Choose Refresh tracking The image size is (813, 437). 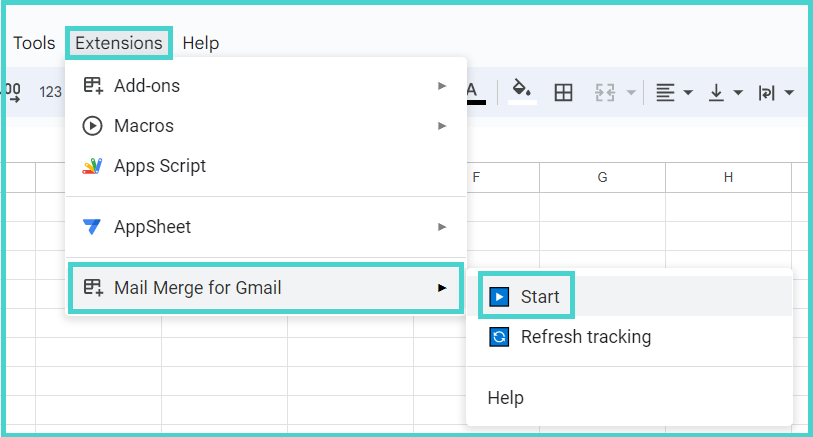click(629, 337)
